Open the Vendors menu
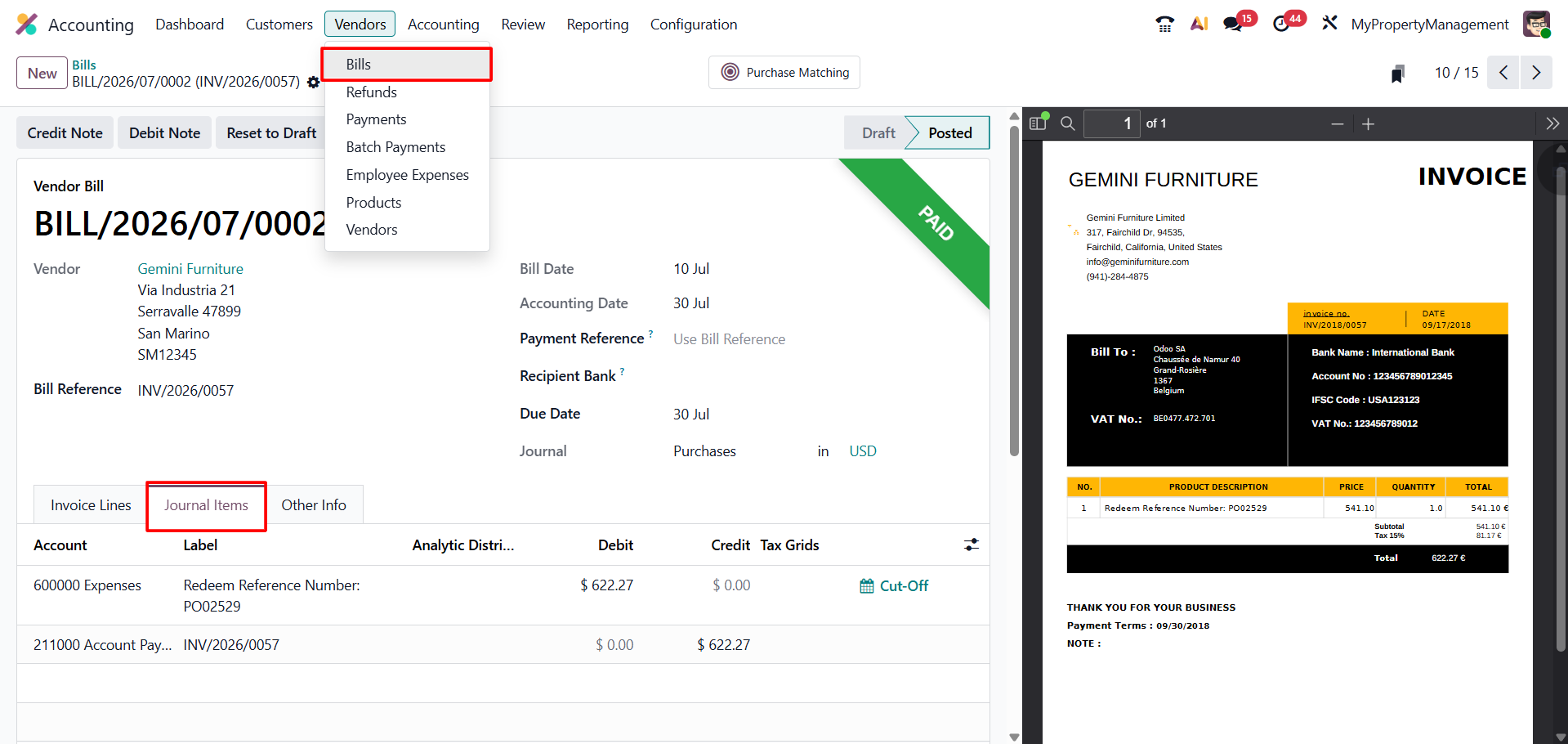 click(x=360, y=25)
